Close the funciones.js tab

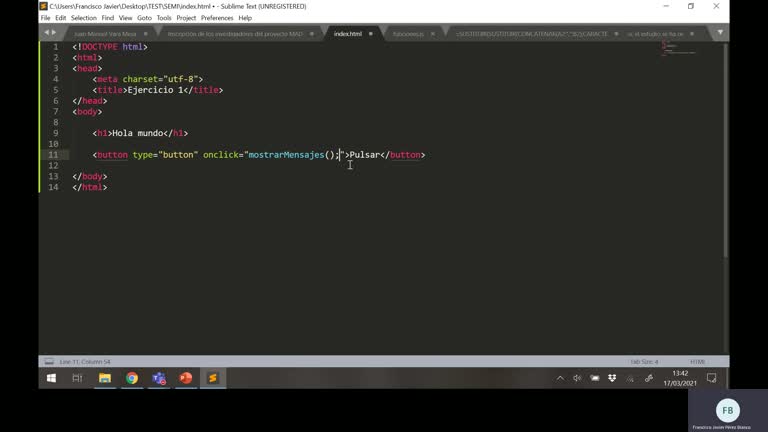pos(432,34)
